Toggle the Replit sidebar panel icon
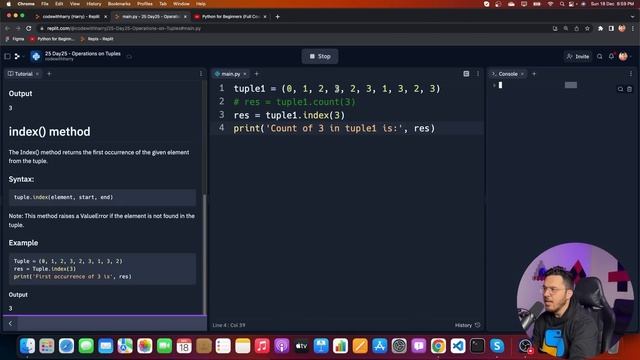Screen dimensions: 640x360 (x=7, y=56)
